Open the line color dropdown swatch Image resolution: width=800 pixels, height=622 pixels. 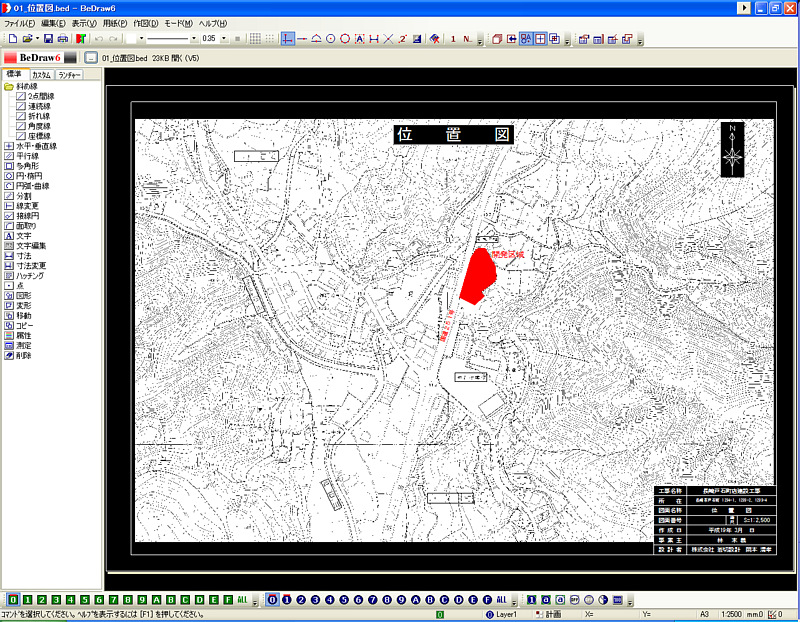coord(141,38)
